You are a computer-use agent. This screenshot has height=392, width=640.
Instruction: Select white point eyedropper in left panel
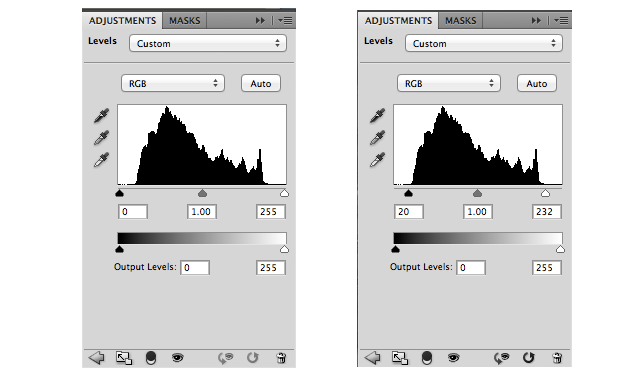pos(101,160)
